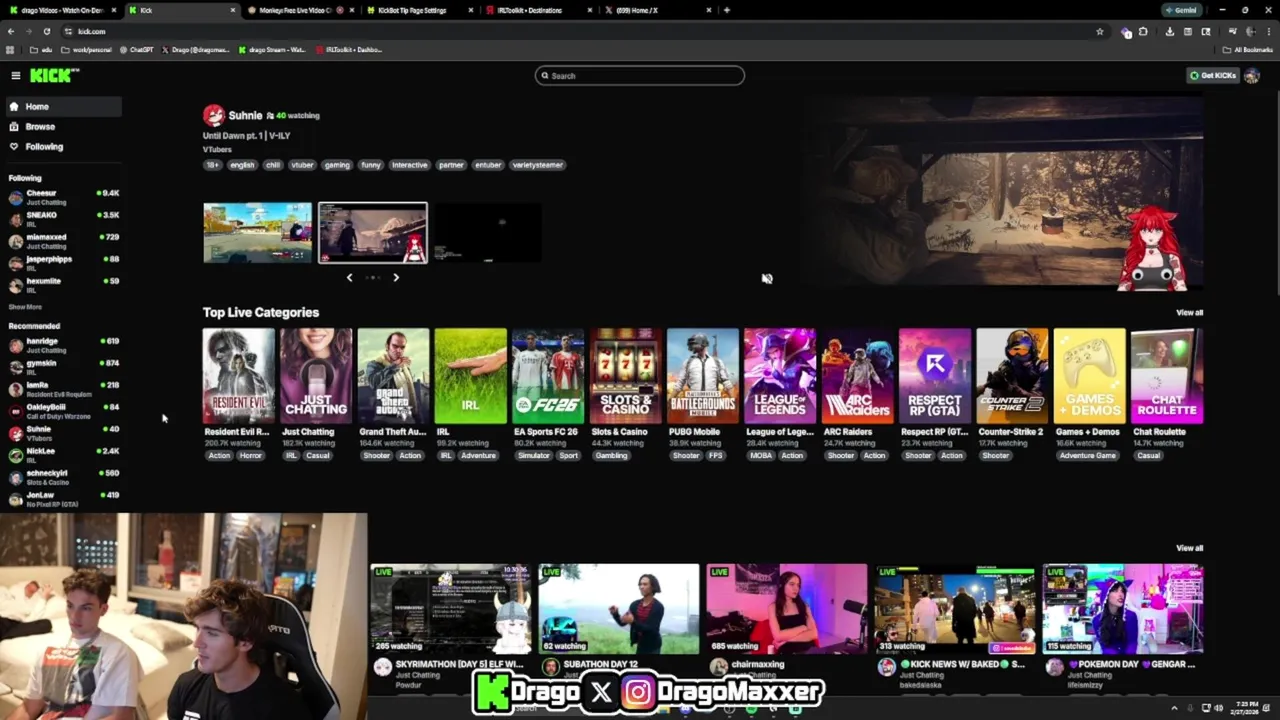The image size is (1280, 720).
Task: Open the SKYRIMATHON live stream thumbnail
Action: (451, 609)
